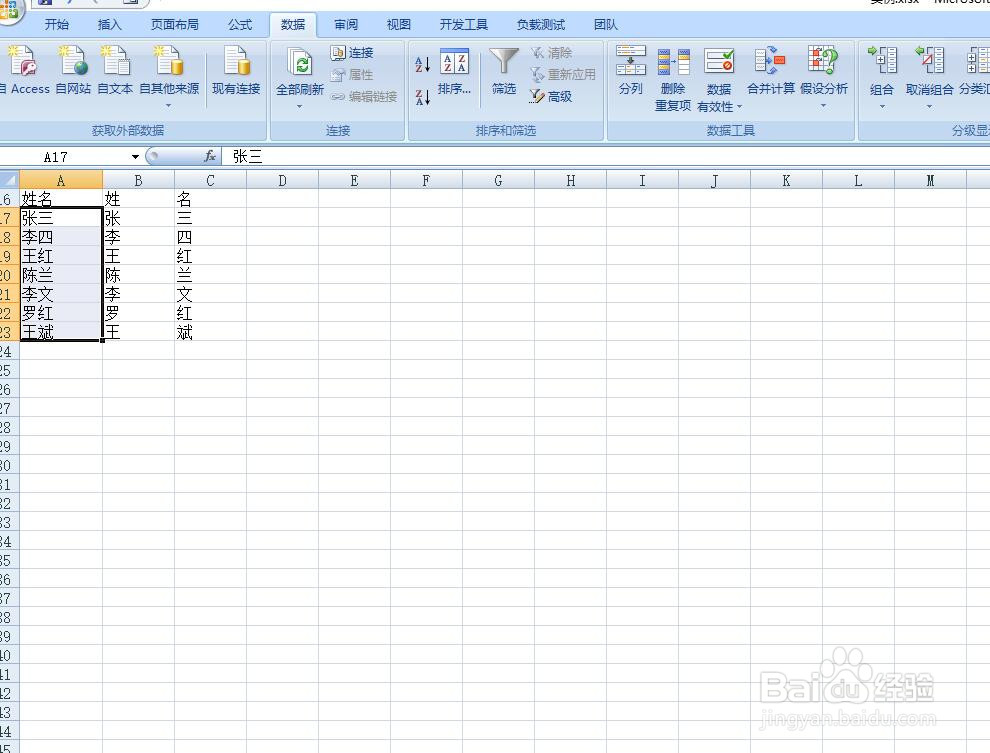Import data from web (自网站)

[73, 69]
